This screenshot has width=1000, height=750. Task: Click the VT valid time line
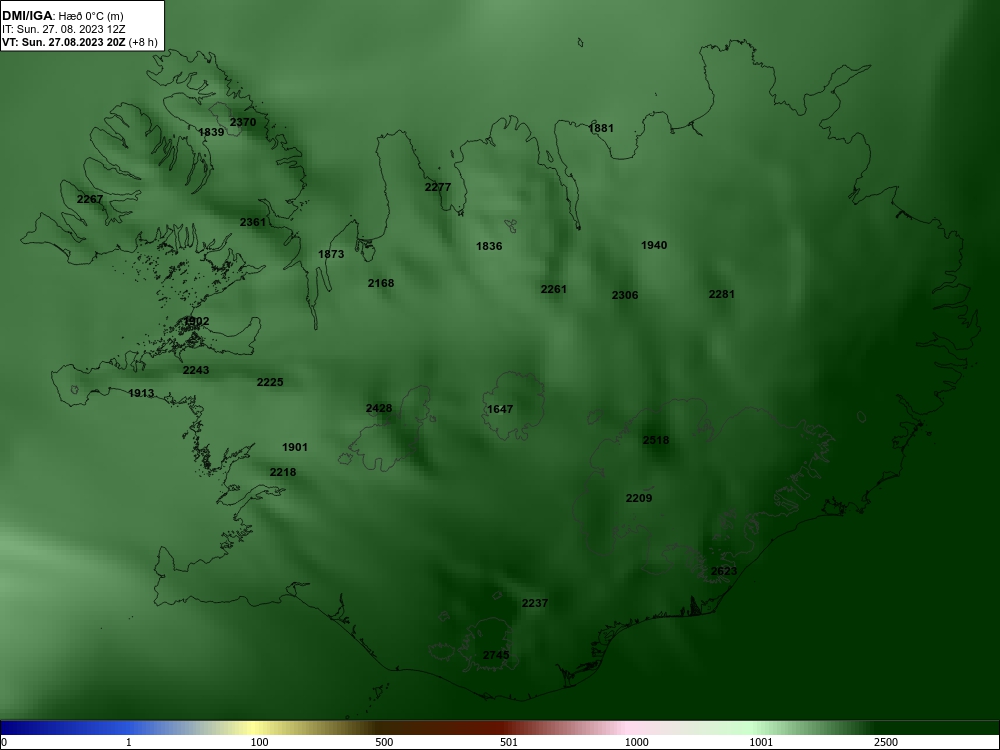[79, 43]
